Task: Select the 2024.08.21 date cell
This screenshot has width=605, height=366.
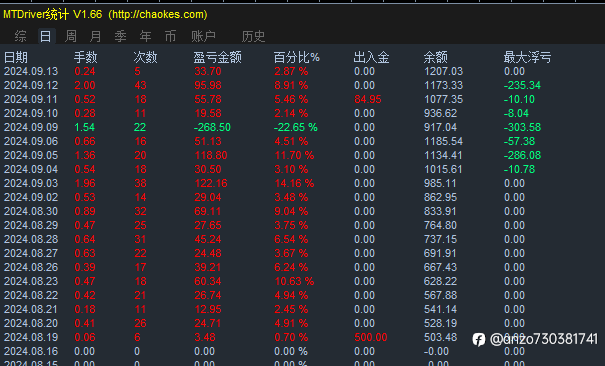Action: pyautogui.click(x=31, y=309)
